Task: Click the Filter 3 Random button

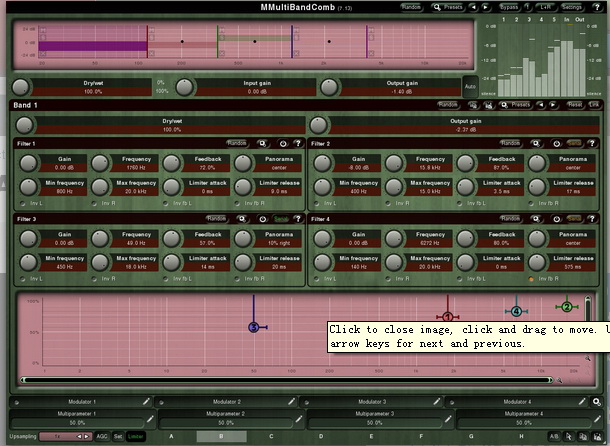Action: click(x=217, y=218)
